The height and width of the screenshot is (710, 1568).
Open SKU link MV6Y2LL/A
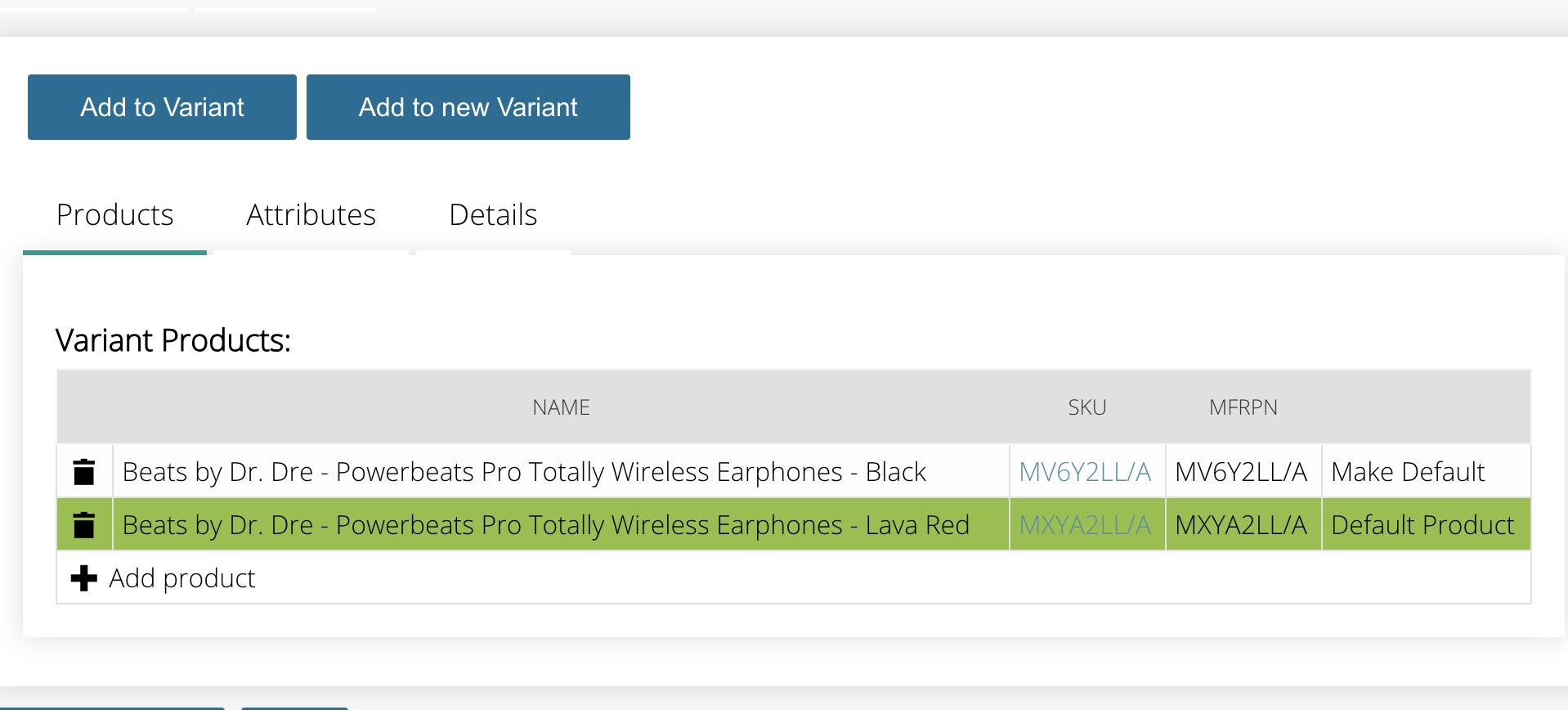tap(1085, 472)
